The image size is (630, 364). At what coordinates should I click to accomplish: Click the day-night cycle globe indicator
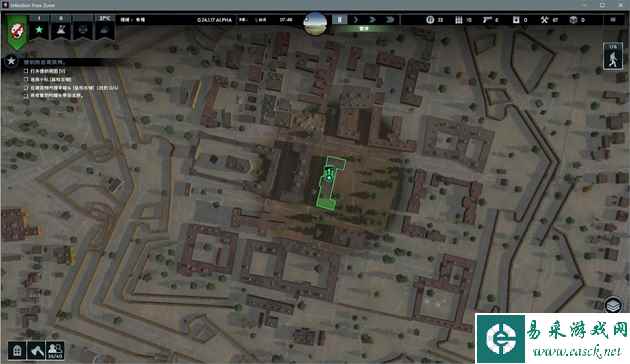pos(315,23)
